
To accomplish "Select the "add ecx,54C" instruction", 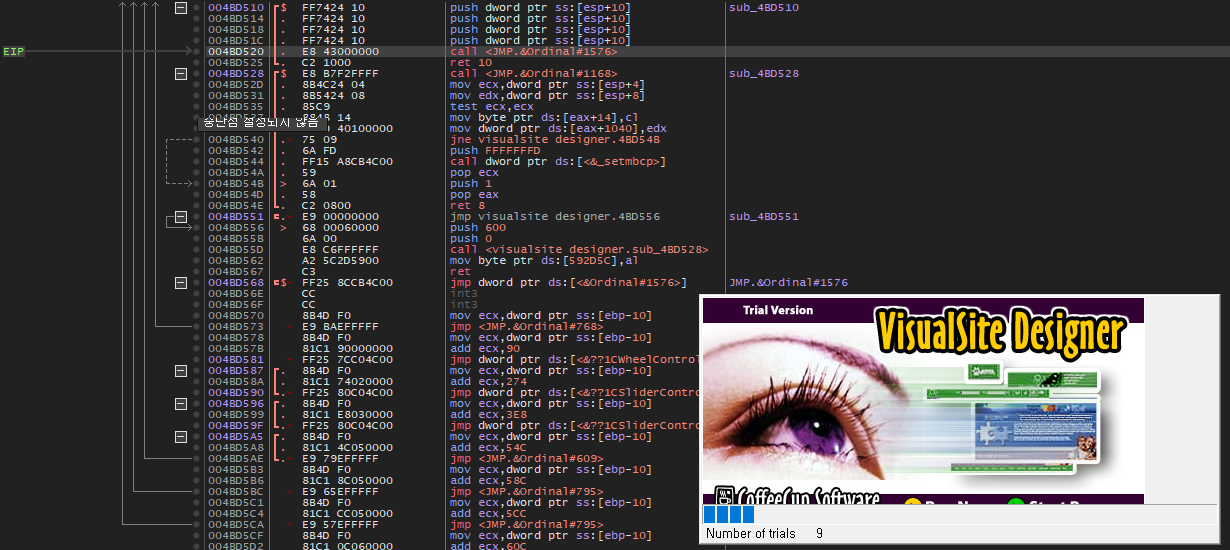I will (x=486, y=447).
